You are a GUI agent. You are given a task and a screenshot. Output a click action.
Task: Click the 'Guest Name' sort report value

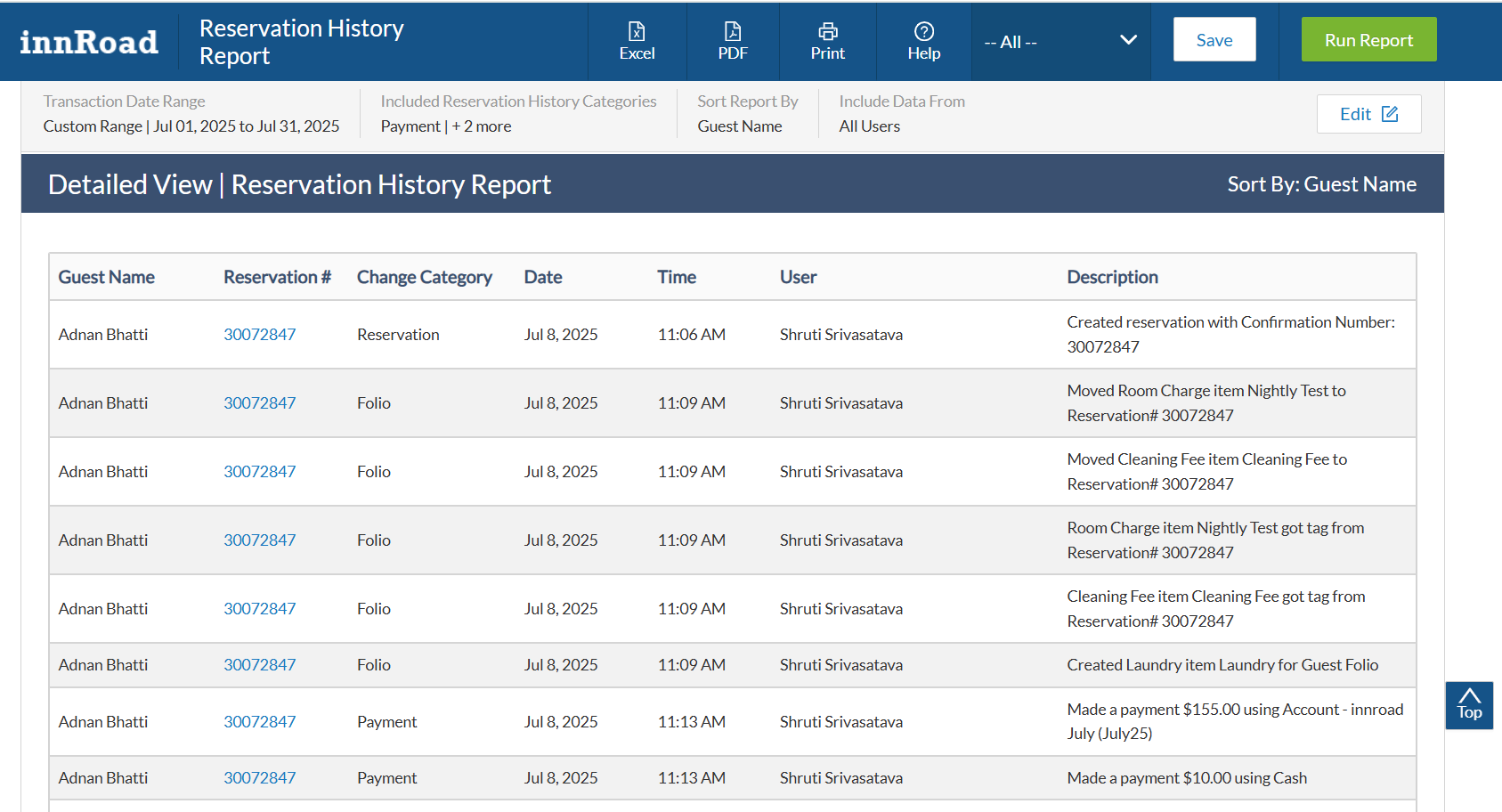pos(740,126)
